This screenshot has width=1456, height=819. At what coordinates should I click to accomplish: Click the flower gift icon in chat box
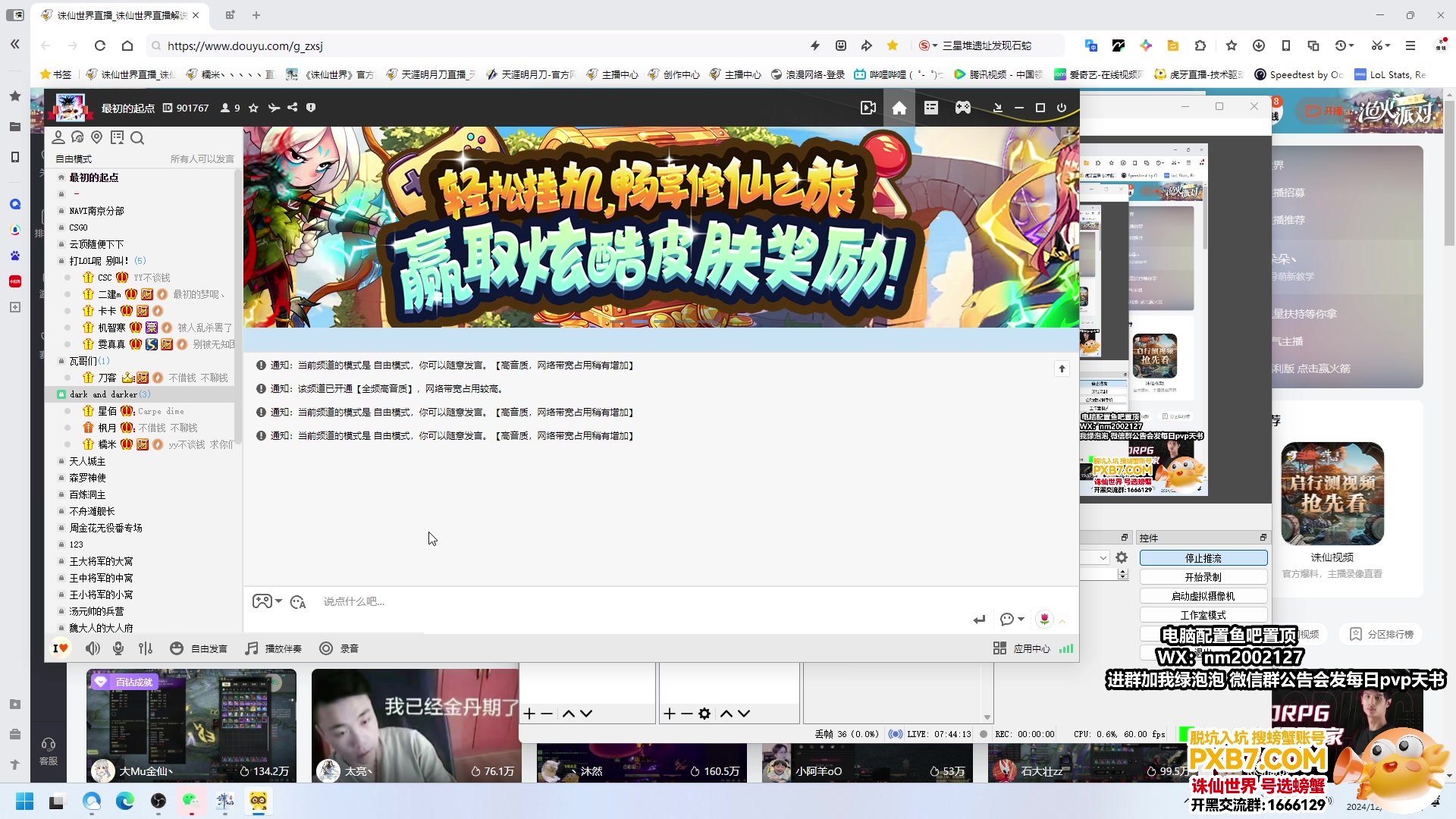tap(1044, 620)
